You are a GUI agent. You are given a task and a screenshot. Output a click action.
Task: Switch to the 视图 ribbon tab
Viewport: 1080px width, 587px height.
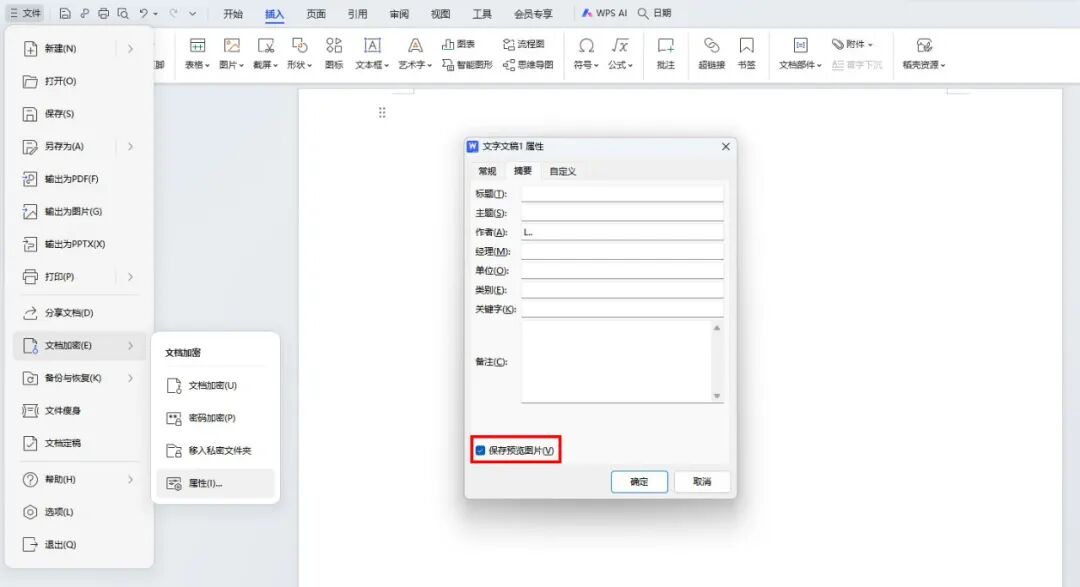(440, 14)
